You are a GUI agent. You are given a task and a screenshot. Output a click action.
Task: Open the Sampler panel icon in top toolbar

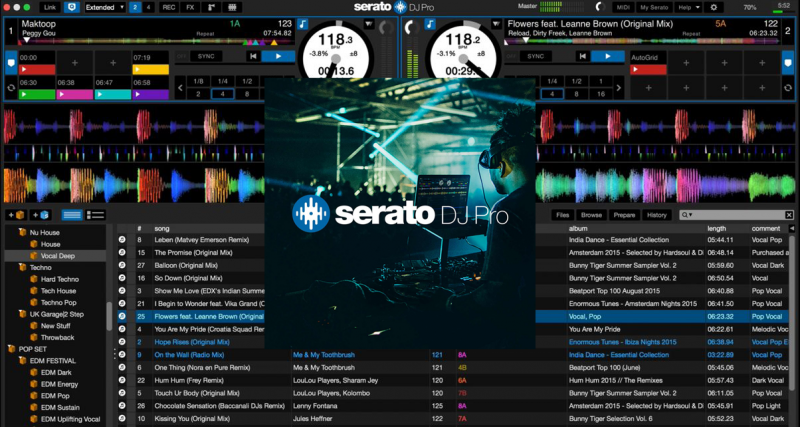tap(232, 8)
